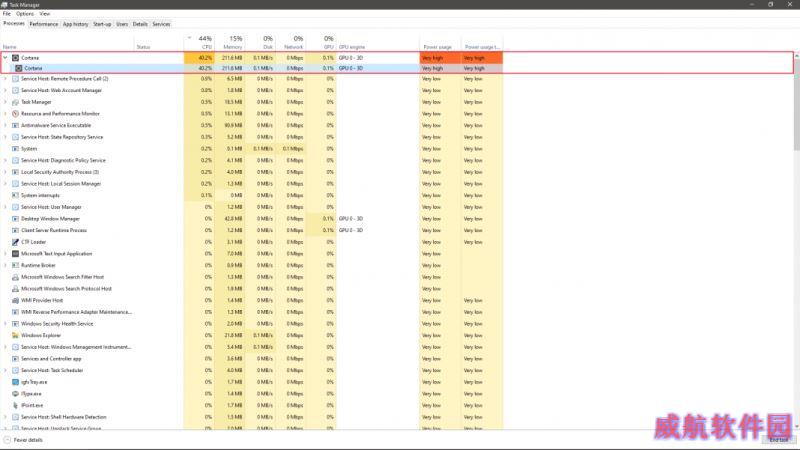Sort processes by CPU column header

point(199,42)
